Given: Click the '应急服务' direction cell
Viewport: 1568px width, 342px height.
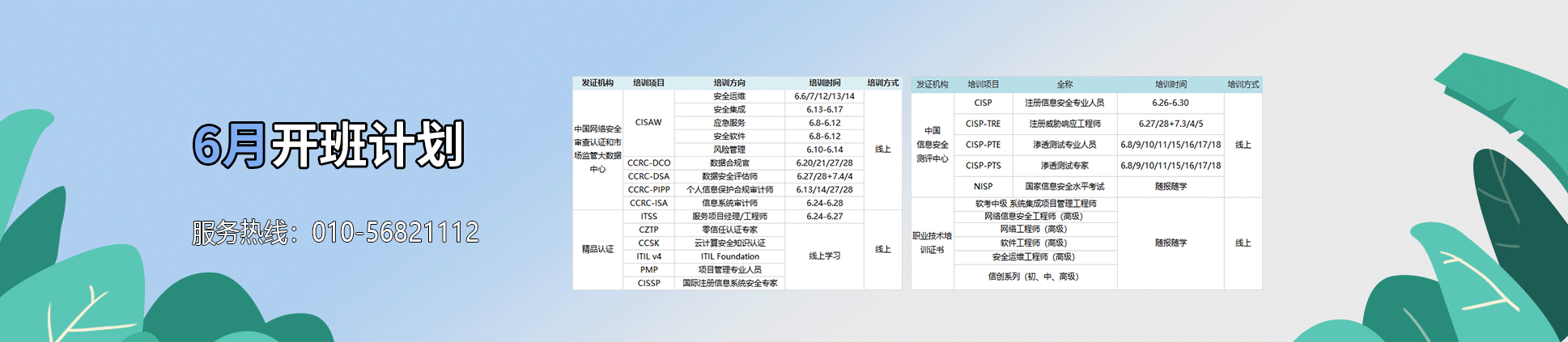Looking at the screenshot, I should (729, 123).
